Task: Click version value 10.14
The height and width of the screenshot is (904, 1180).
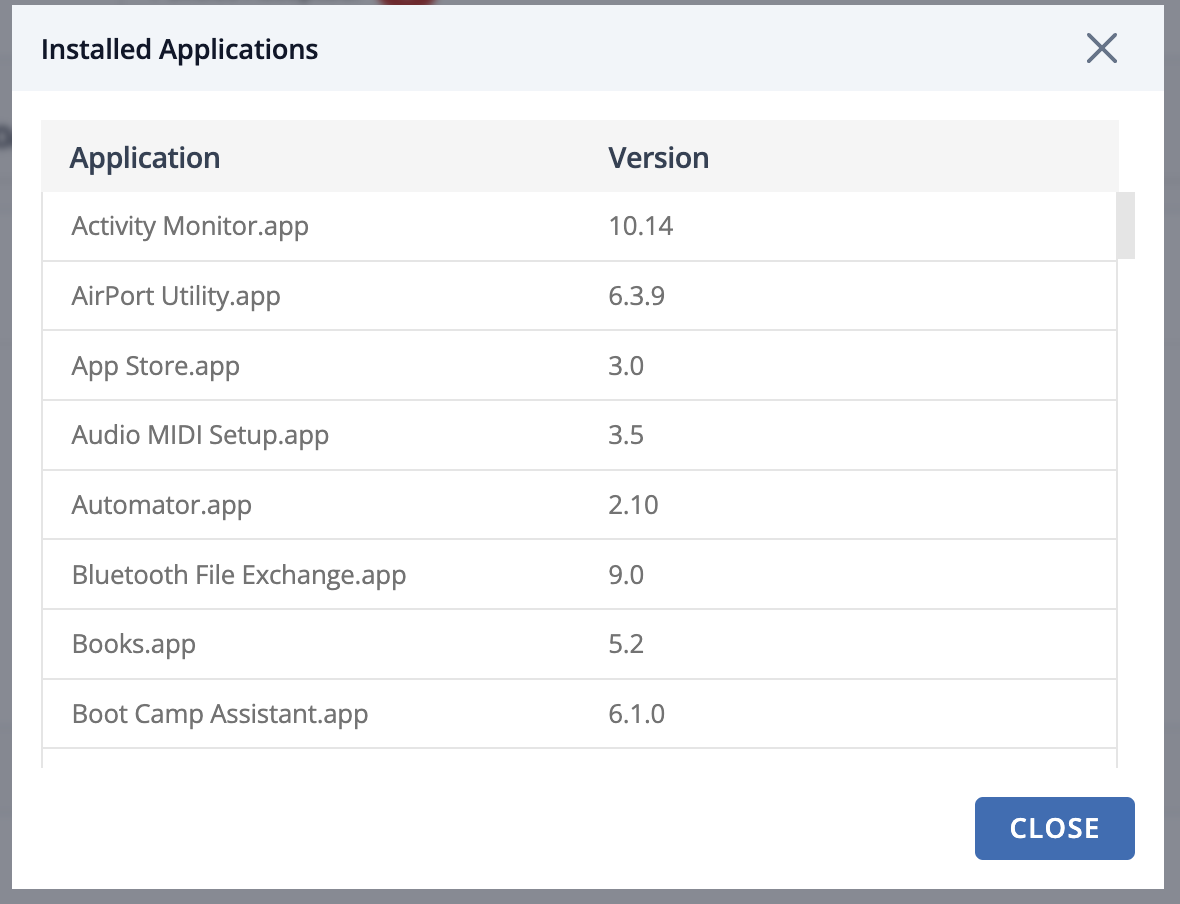Action: 640,226
